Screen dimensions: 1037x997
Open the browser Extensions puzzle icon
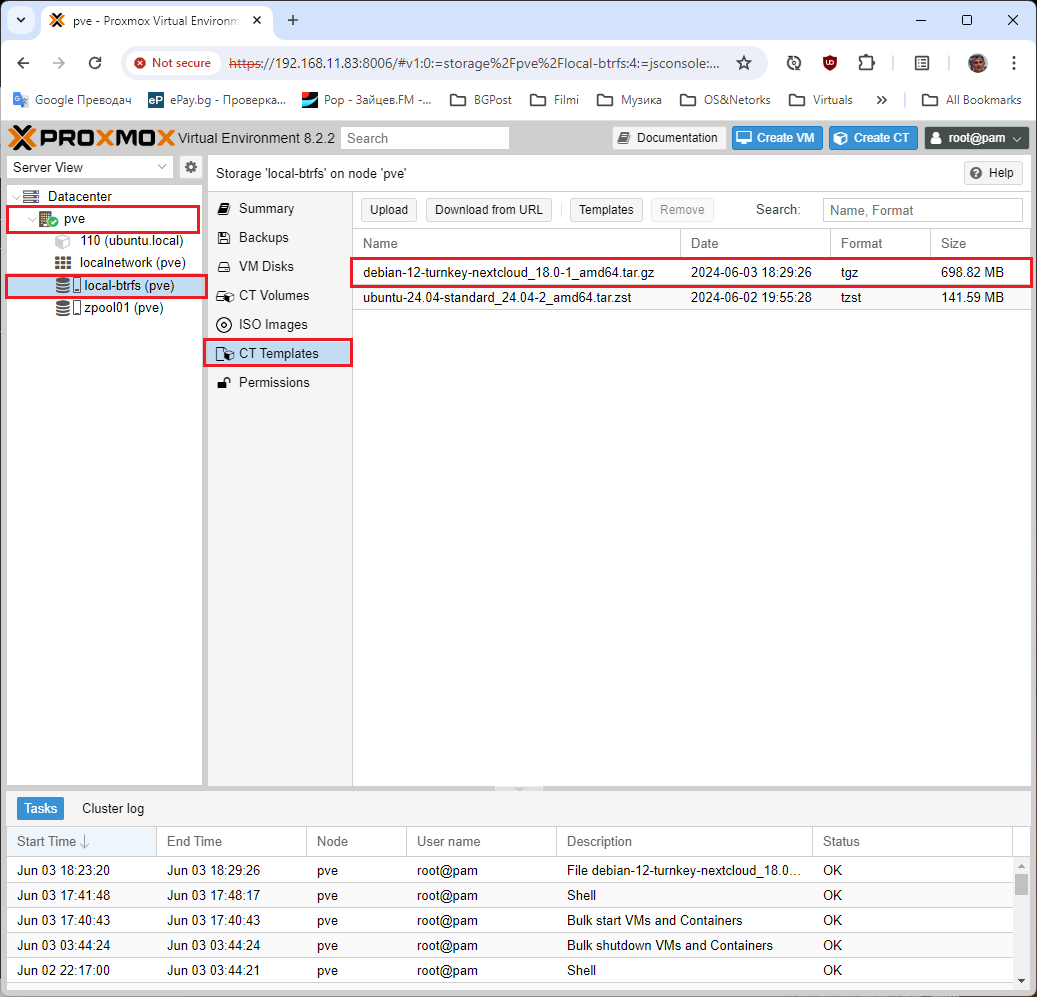(x=866, y=63)
